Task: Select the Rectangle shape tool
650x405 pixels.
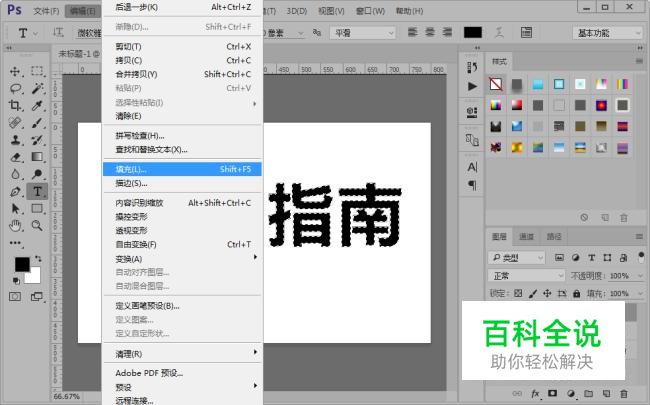Action: click(37, 209)
